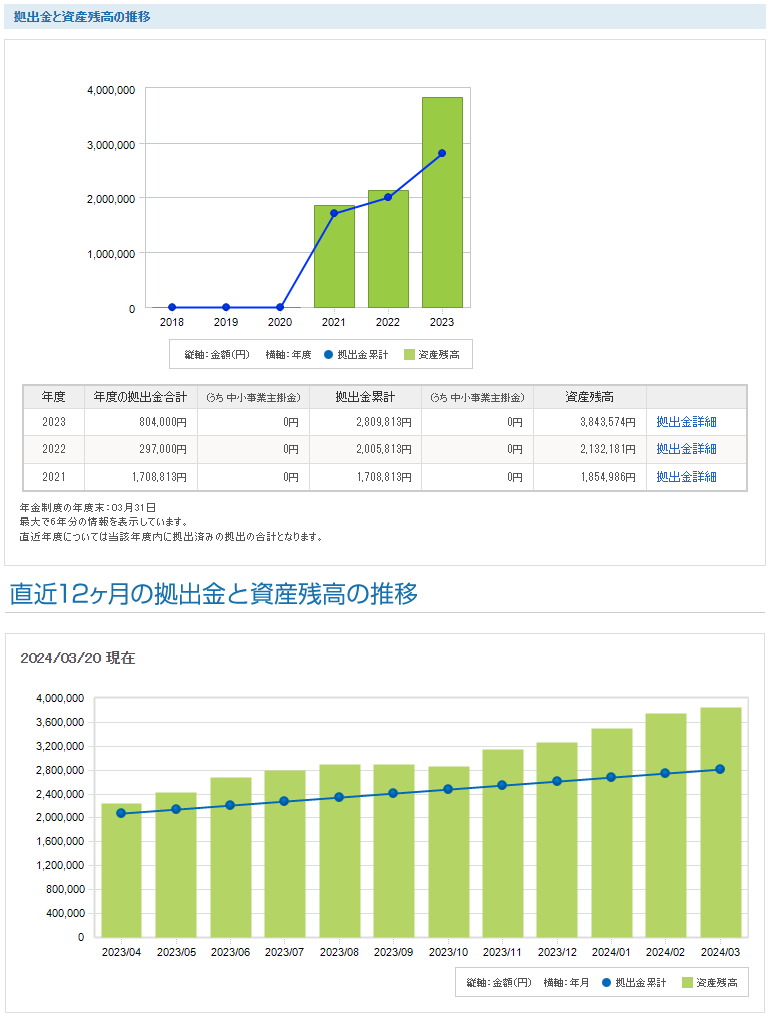This screenshot has height=1020, width=770.
Task: Click the 2018 data point on yearly chart
Action: click(x=172, y=307)
